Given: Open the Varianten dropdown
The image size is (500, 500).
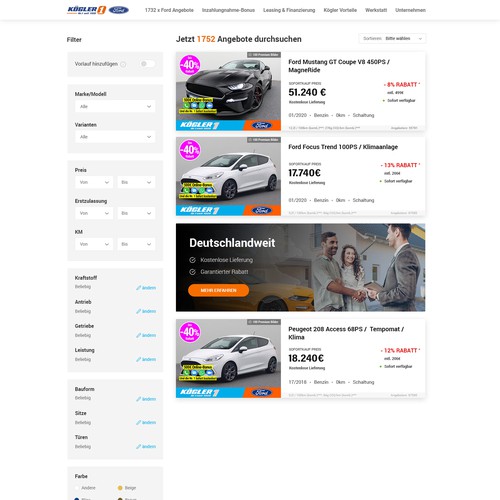Looking at the screenshot, I should pyautogui.click(x=115, y=137).
